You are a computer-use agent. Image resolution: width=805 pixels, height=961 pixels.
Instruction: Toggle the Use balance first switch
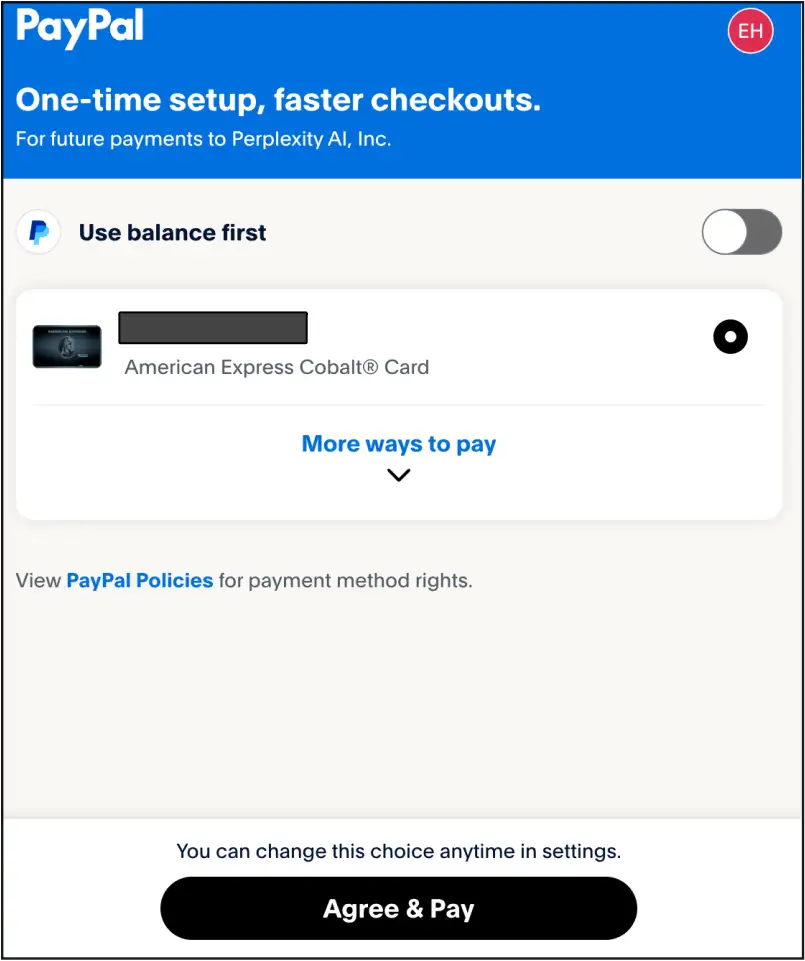(741, 232)
